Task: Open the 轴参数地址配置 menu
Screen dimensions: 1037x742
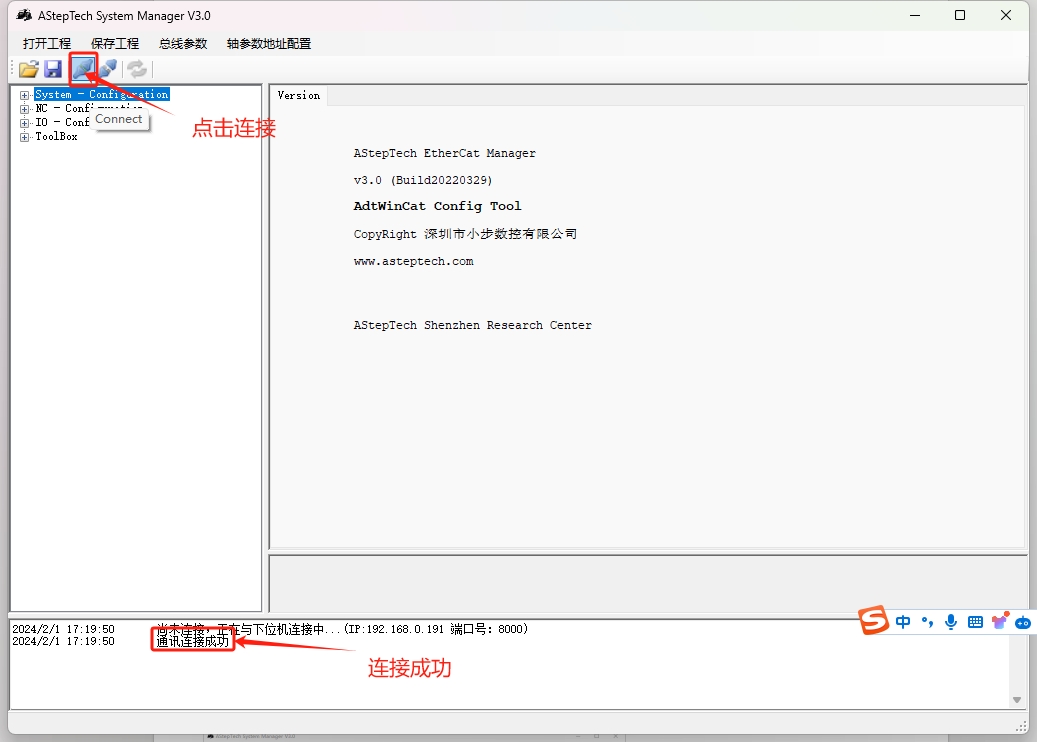Action: 269,44
